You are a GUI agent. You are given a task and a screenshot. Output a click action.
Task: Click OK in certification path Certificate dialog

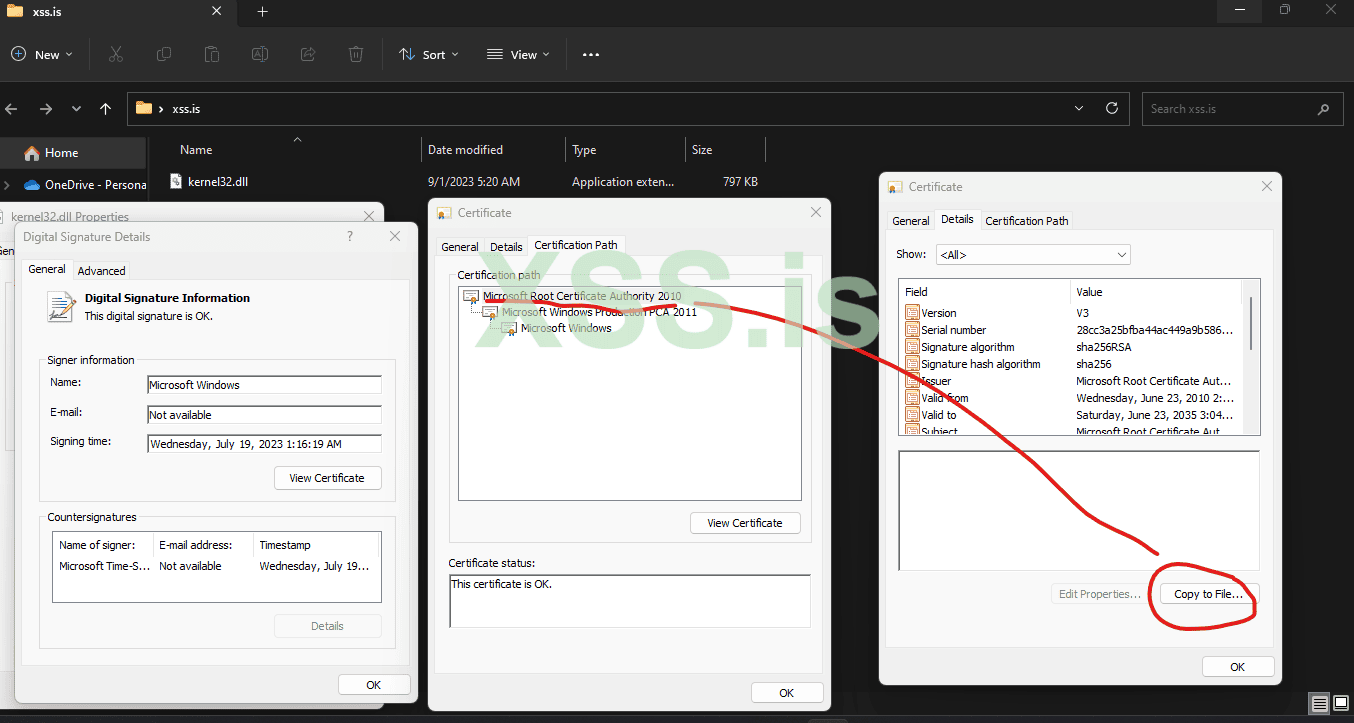(787, 693)
